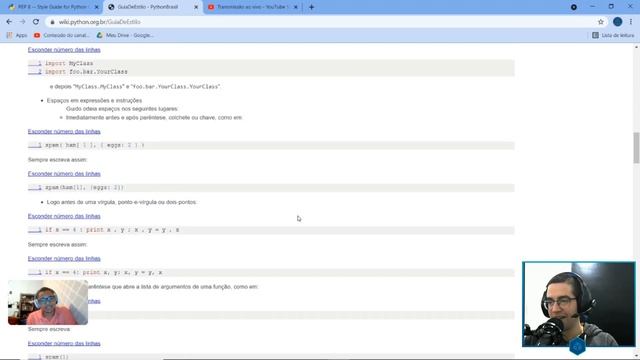Hide line numbers above spam(1) example
The image size is (640, 360).
(x=64, y=344)
